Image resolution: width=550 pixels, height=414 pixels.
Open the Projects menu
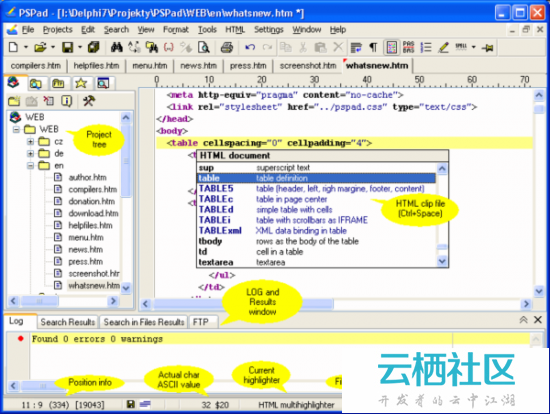pyautogui.click(x=58, y=30)
